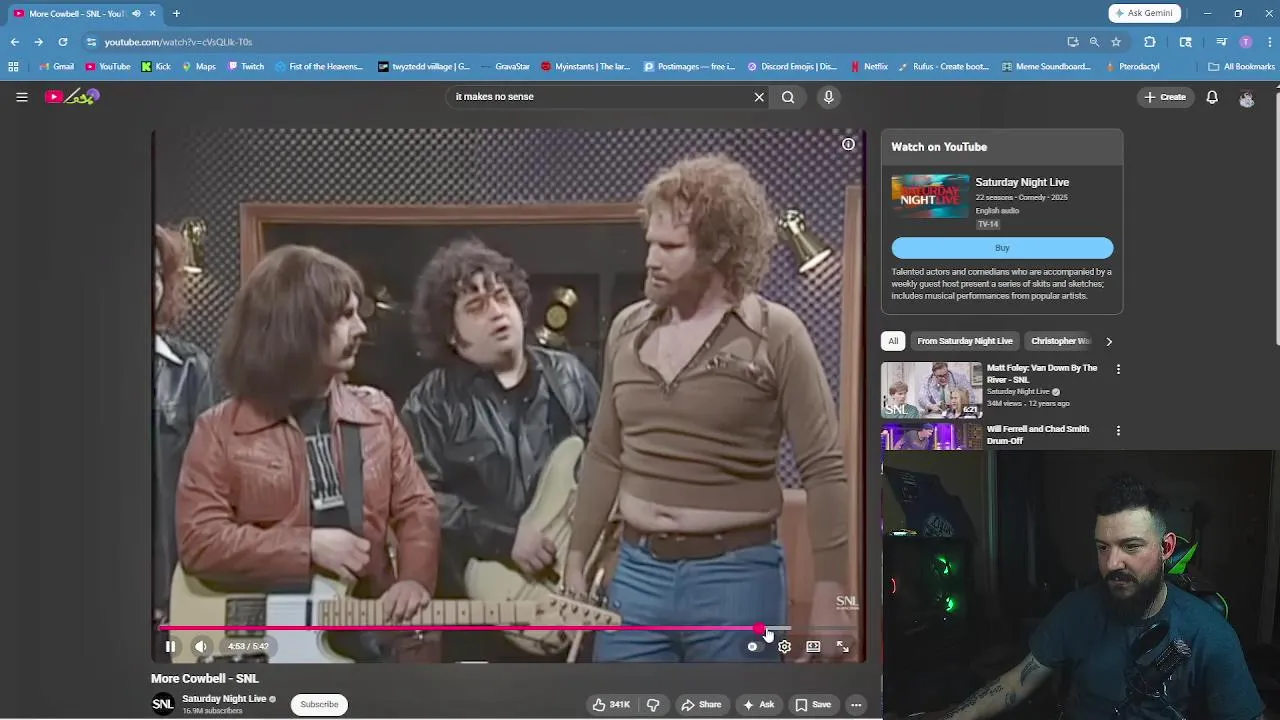
Task: Toggle the autoplay switch in the player
Action: (x=753, y=647)
